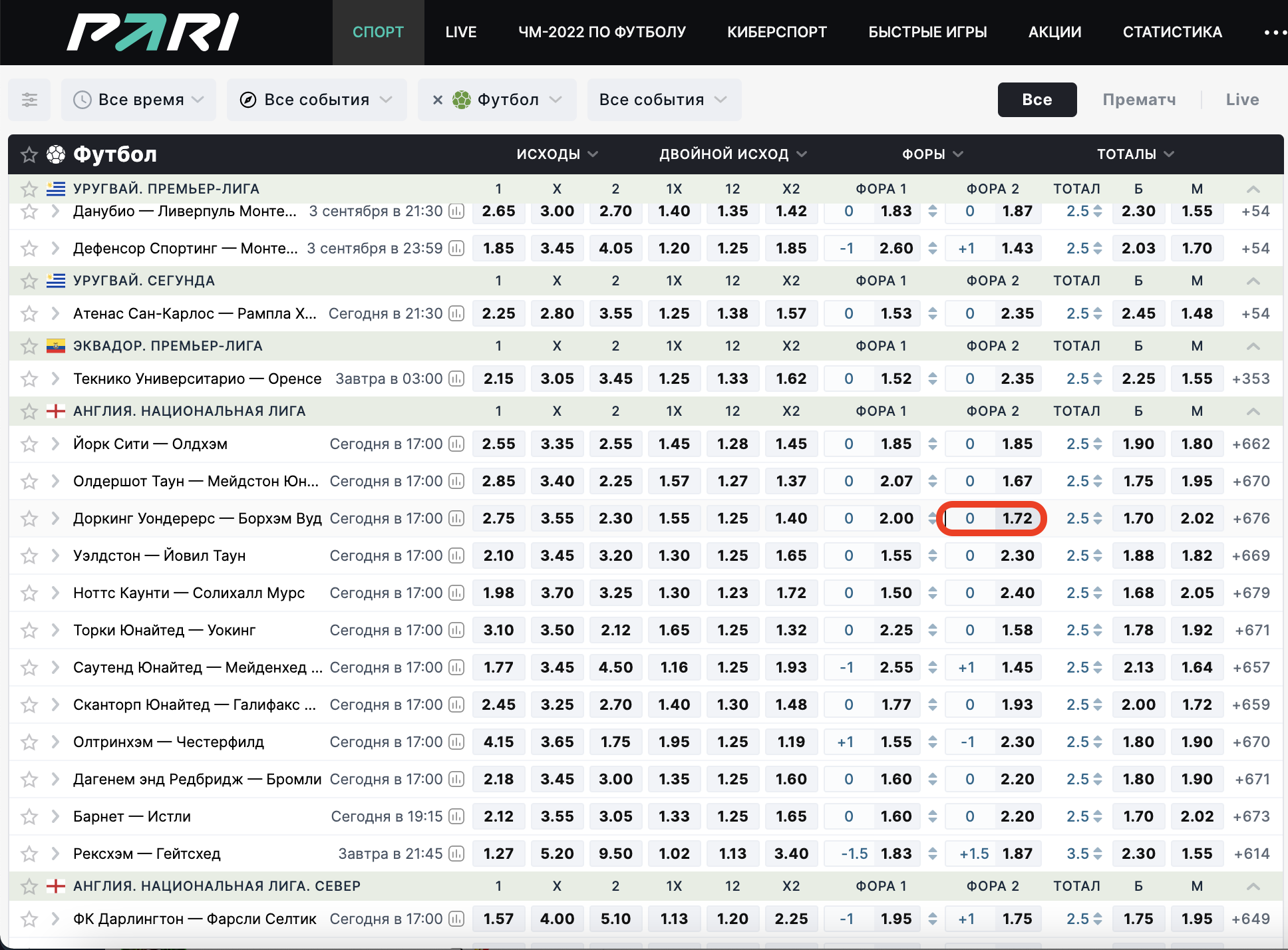
Task: Open the Все время dropdown
Action: tap(138, 100)
